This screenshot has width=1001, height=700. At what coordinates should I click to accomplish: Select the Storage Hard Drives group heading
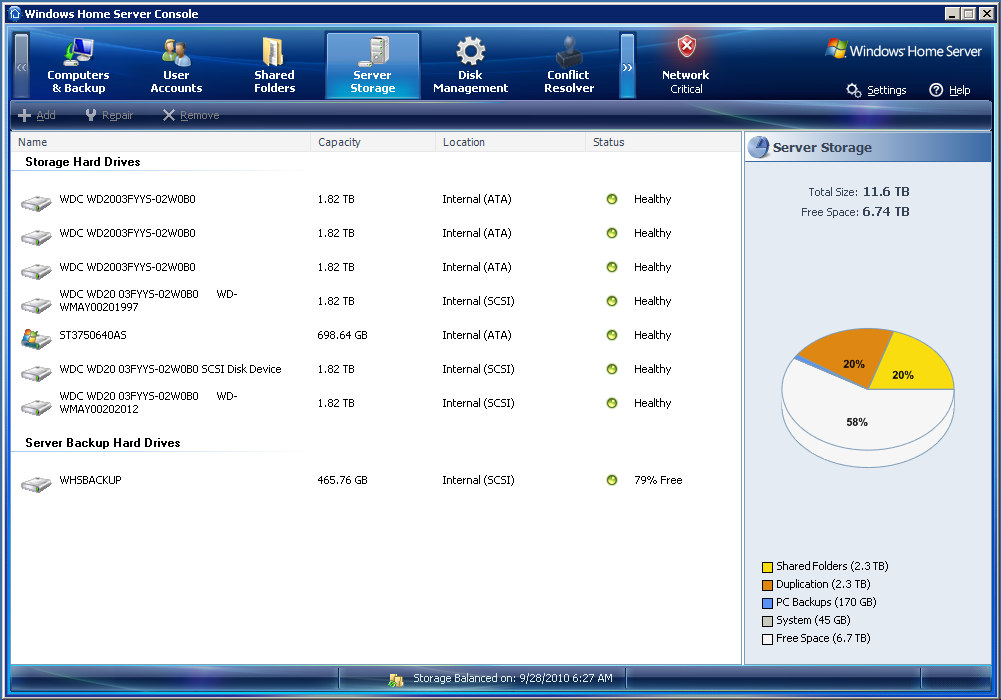(83, 162)
